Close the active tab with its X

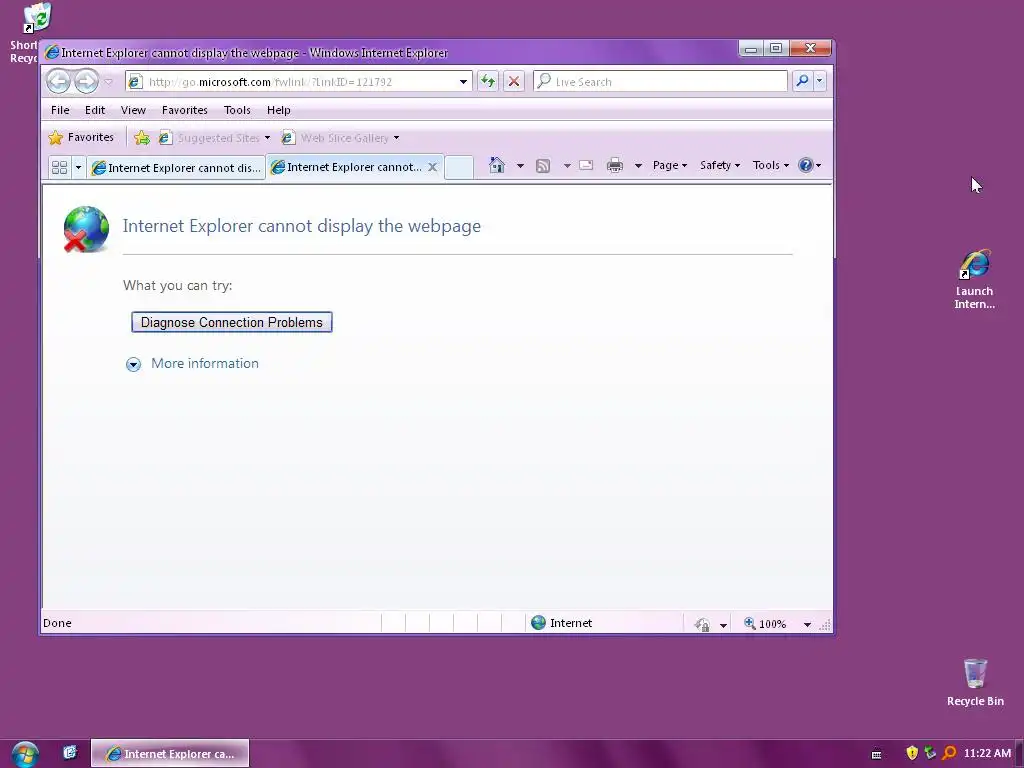coord(432,167)
